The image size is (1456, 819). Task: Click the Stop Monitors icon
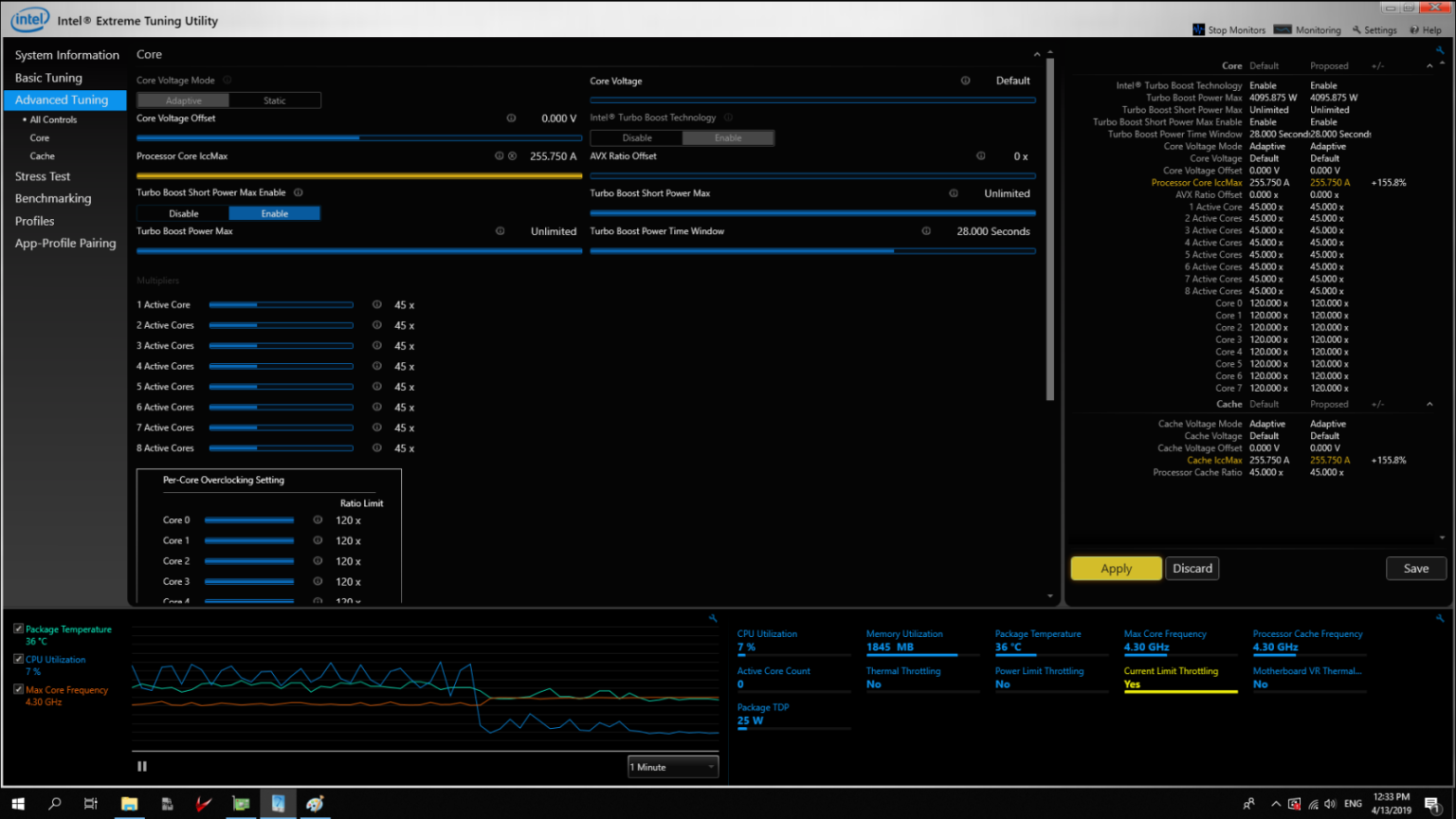click(1198, 29)
